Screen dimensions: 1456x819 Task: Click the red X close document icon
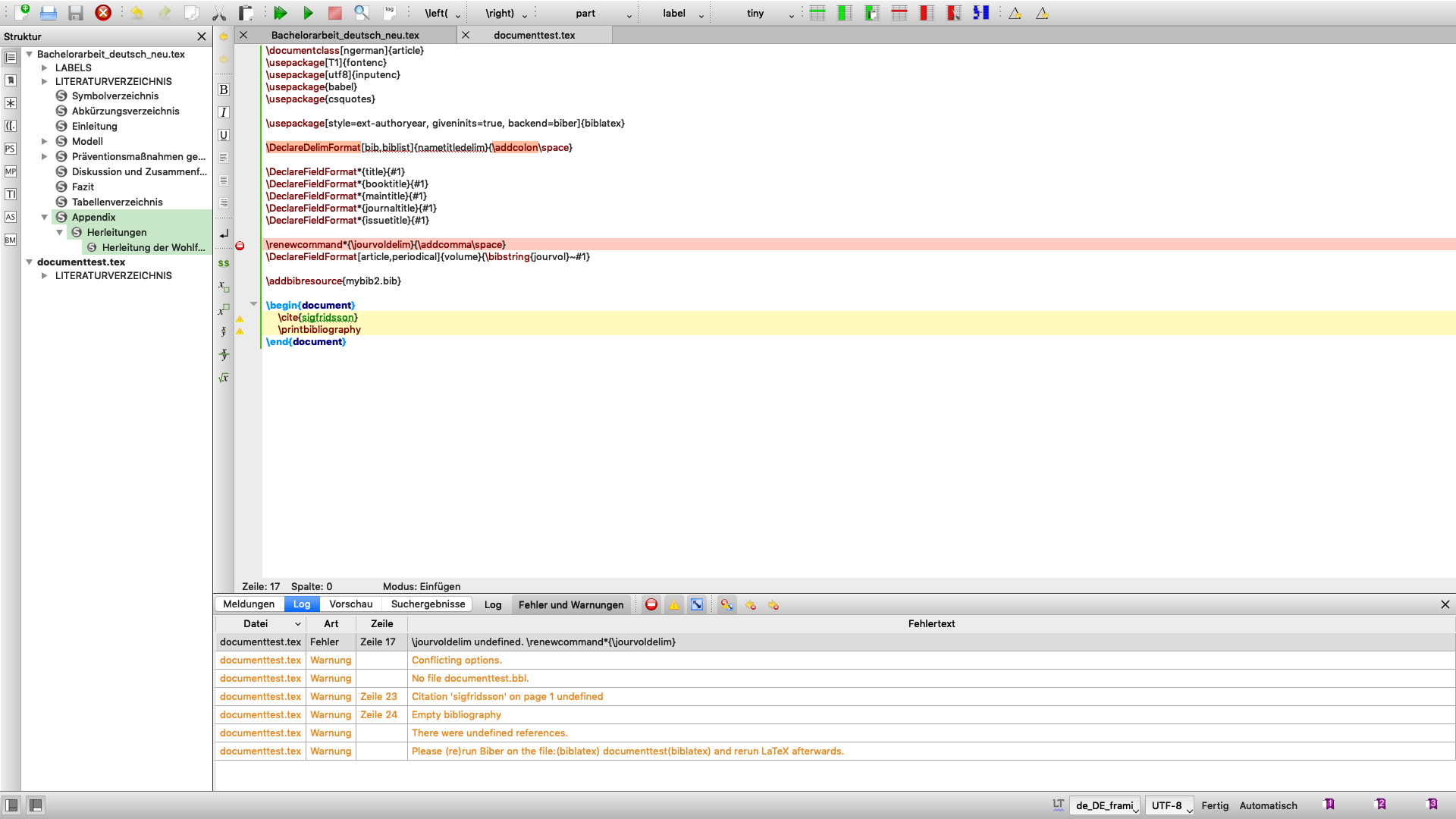(x=103, y=12)
